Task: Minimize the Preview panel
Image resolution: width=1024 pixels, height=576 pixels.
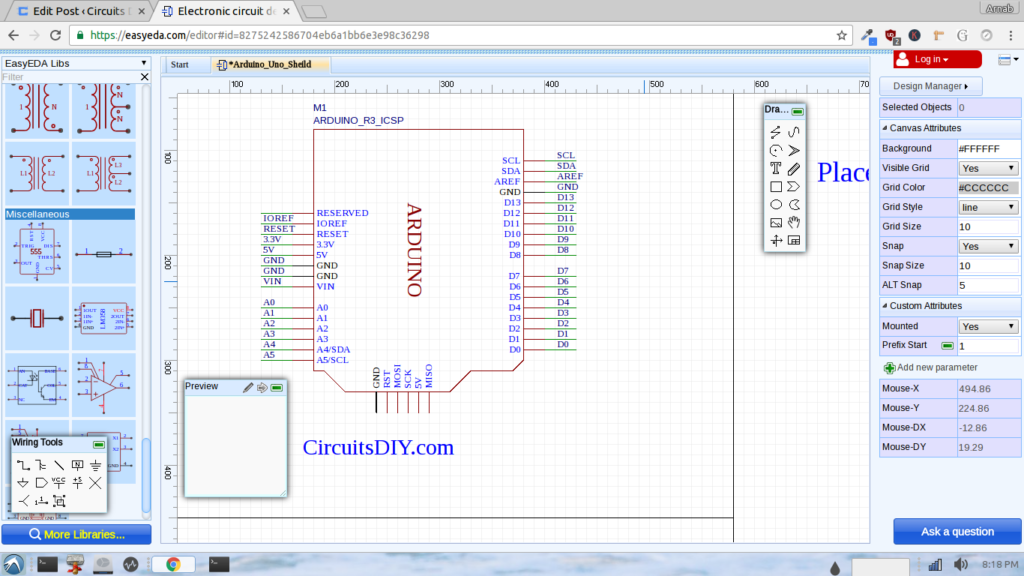Action: pos(277,388)
